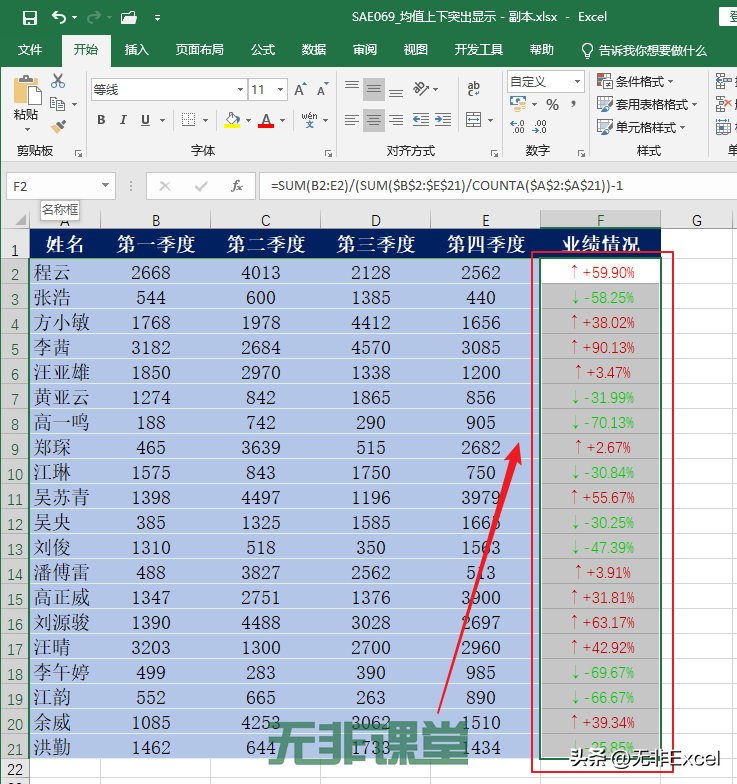Screen dimensions: 737x784
Task: Toggle align text right
Action: pyautogui.click(x=396, y=120)
